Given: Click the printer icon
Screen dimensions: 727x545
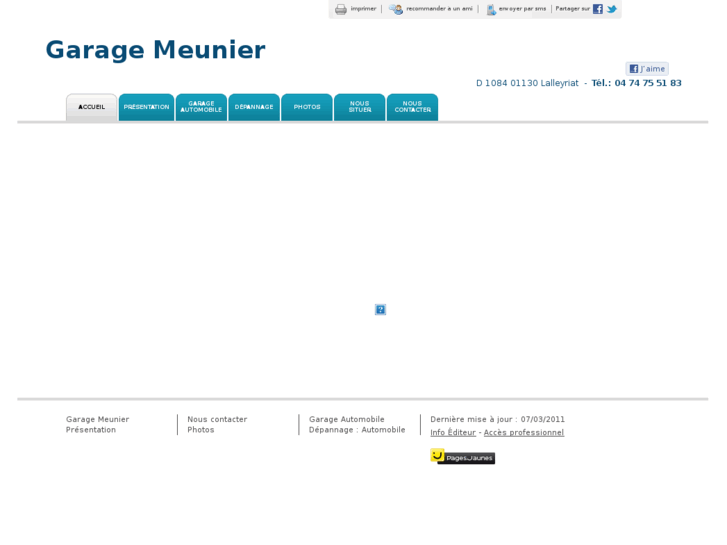Looking at the screenshot, I should [341, 9].
